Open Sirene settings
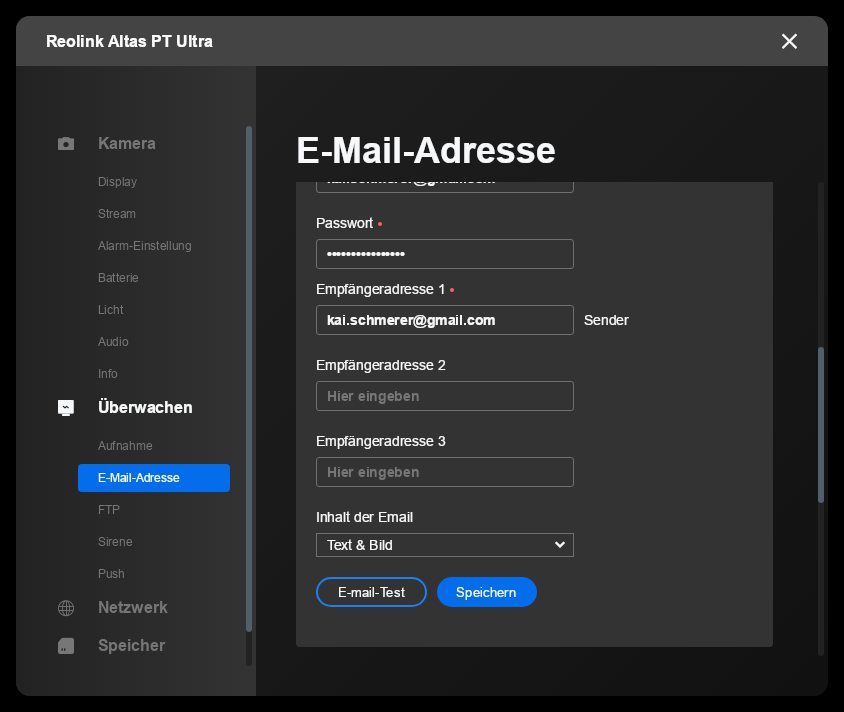 tap(115, 542)
